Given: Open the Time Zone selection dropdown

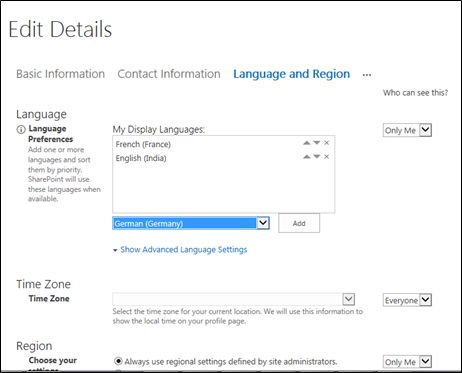Looking at the screenshot, I should (x=234, y=299).
